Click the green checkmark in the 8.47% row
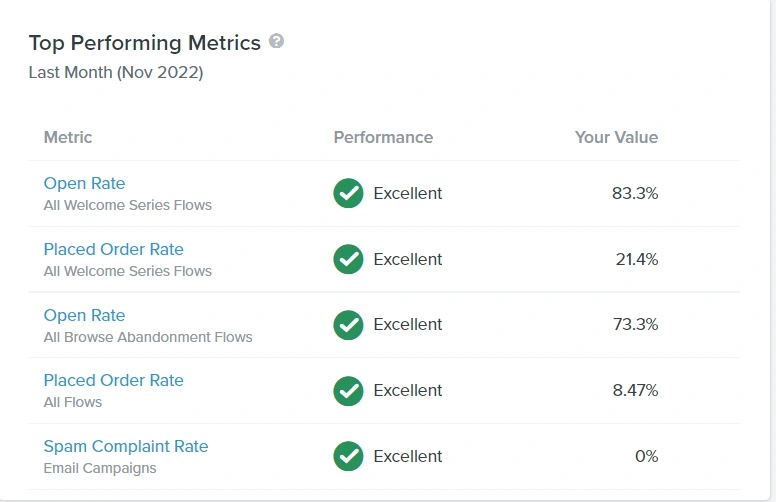This screenshot has height=502, width=776. point(348,390)
